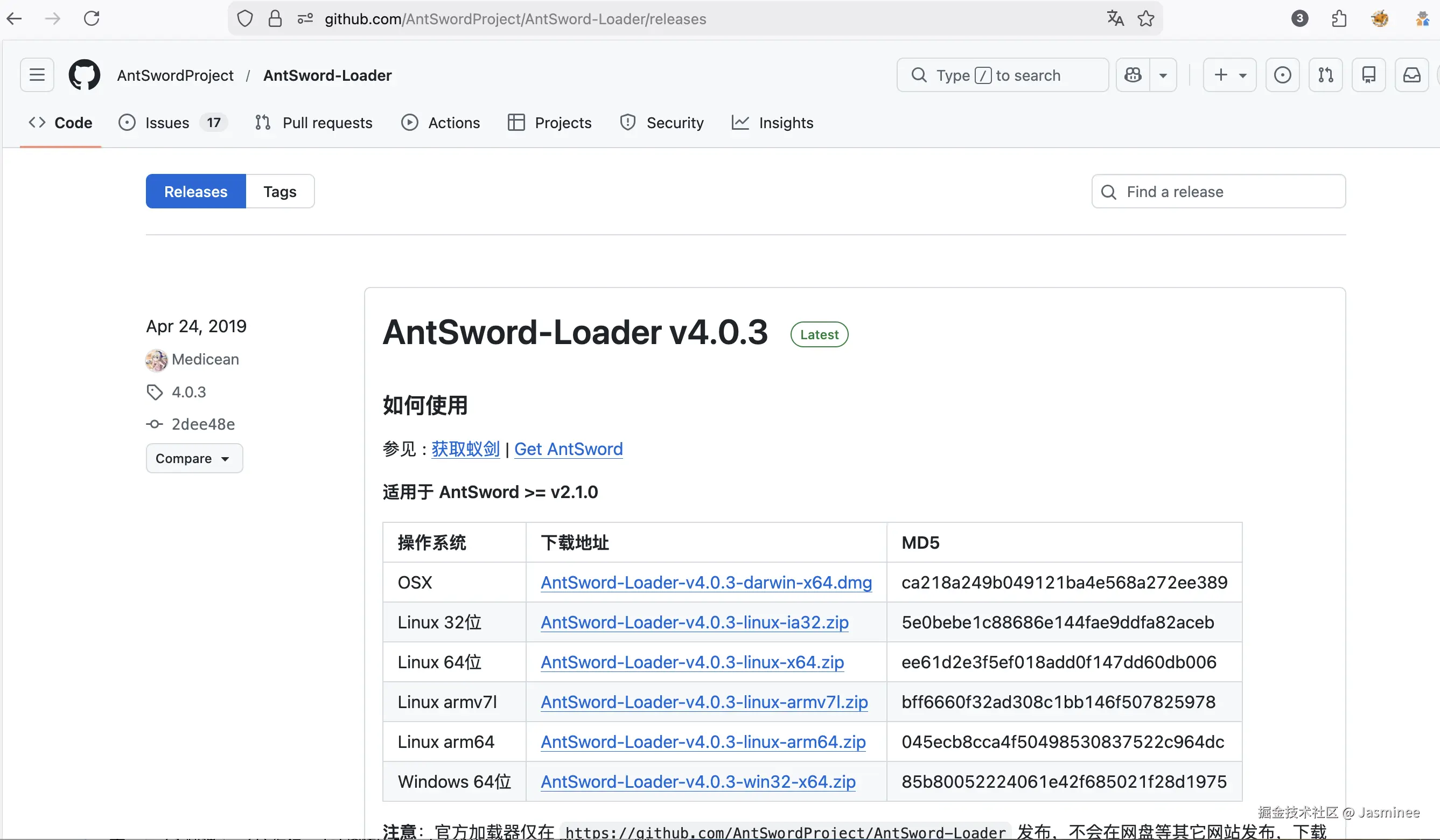This screenshot has height=840, width=1440.
Task: Expand the Compare dropdown
Action: (x=194, y=458)
